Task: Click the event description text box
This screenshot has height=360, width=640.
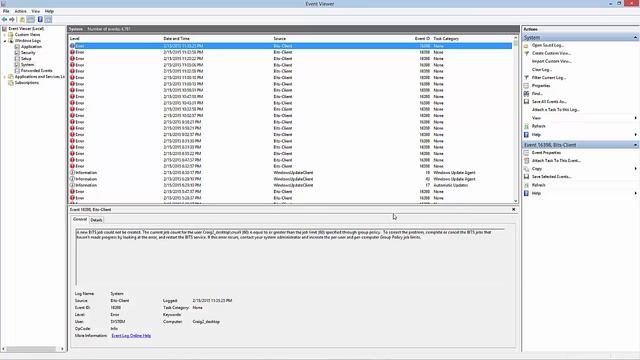Action: pyautogui.click(x=290, y=257)
